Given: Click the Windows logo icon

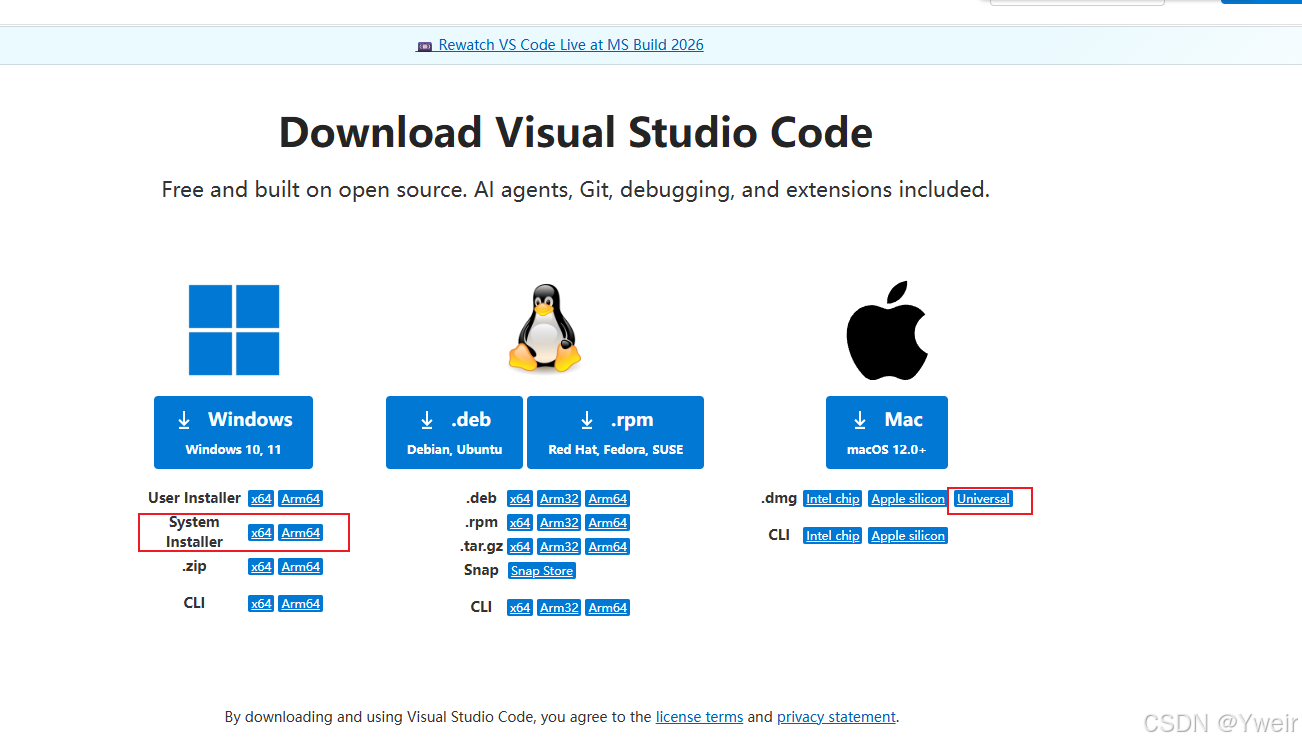Looking at the screenshot, I should [x=234, y=330].
